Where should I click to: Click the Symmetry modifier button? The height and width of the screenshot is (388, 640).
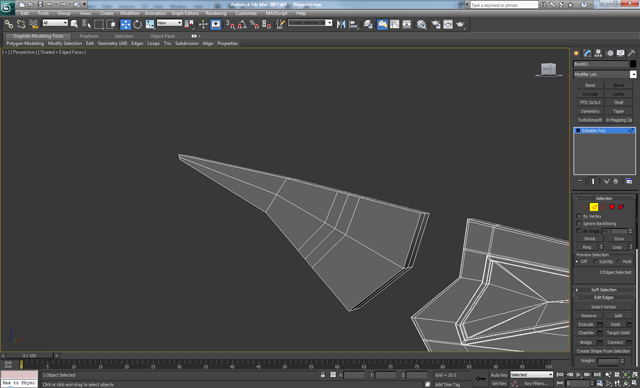[x=590, y=111]
